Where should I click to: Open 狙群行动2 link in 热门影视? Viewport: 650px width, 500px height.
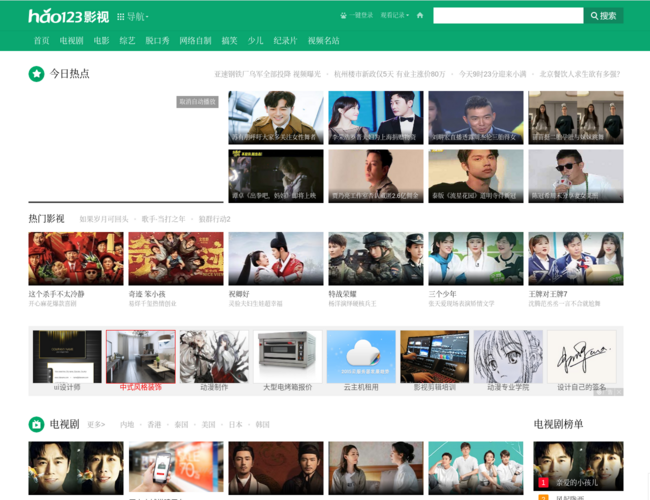point(214,219)
